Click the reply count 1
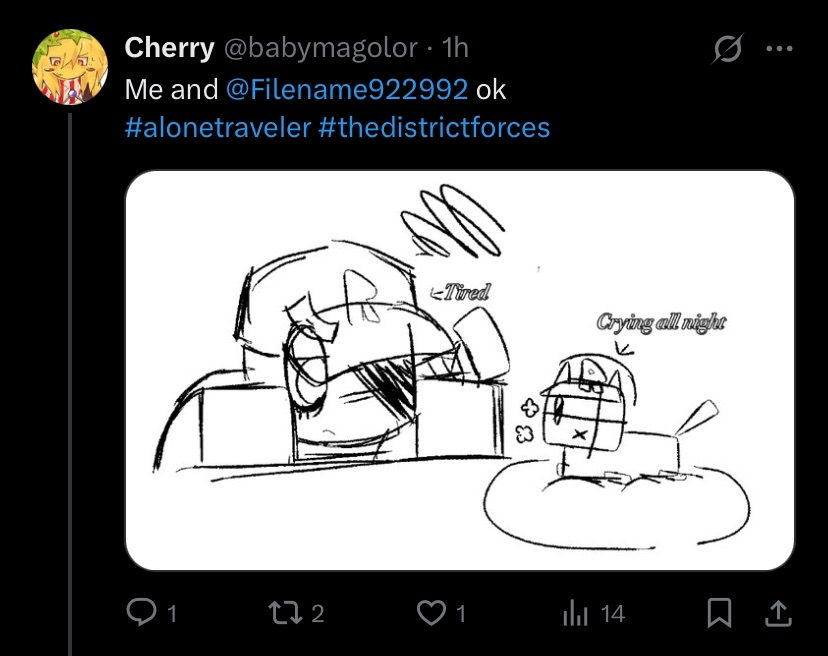 point(171,614)
